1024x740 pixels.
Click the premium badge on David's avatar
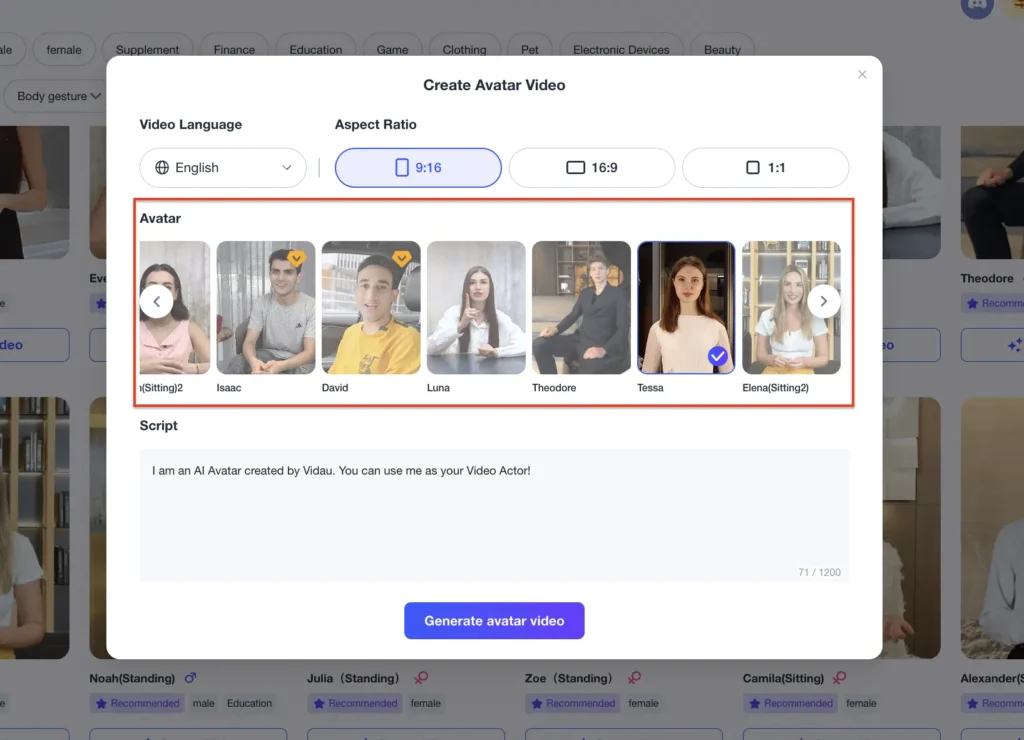(402, 259)
